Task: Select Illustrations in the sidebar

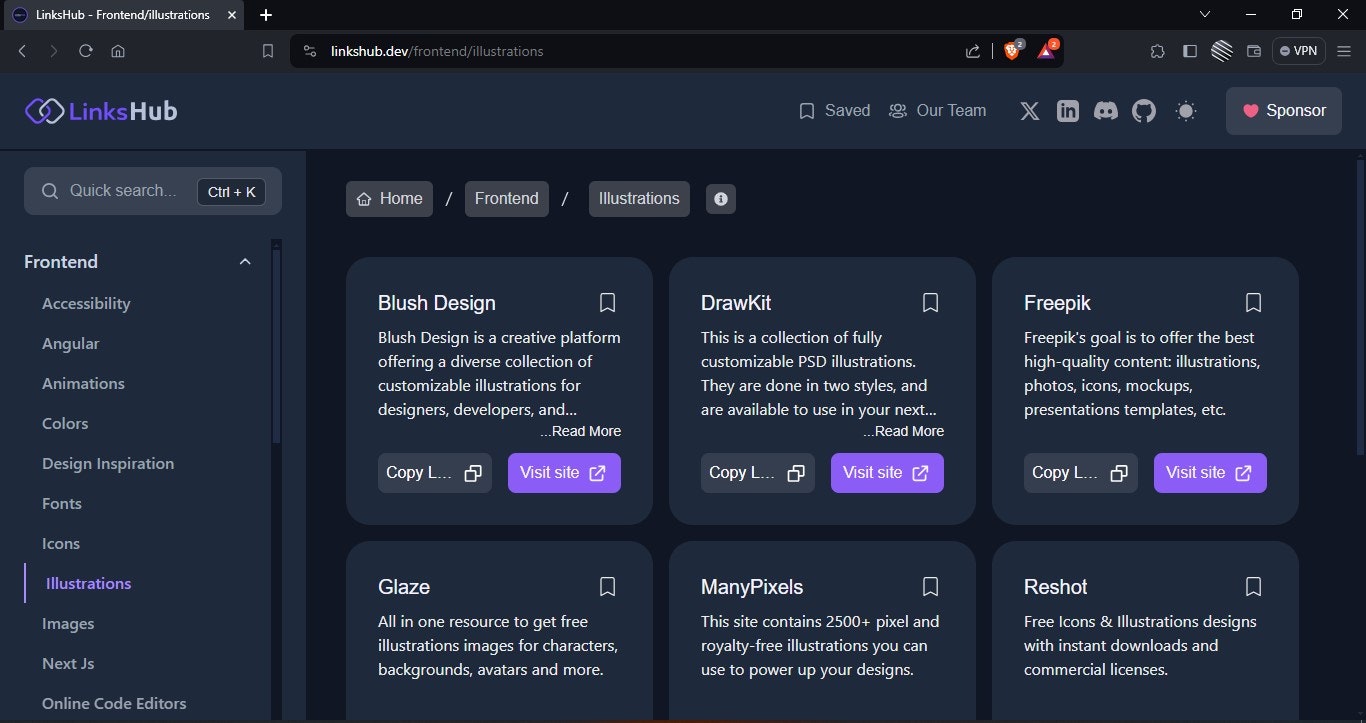Action: click(x=89, y=584)
